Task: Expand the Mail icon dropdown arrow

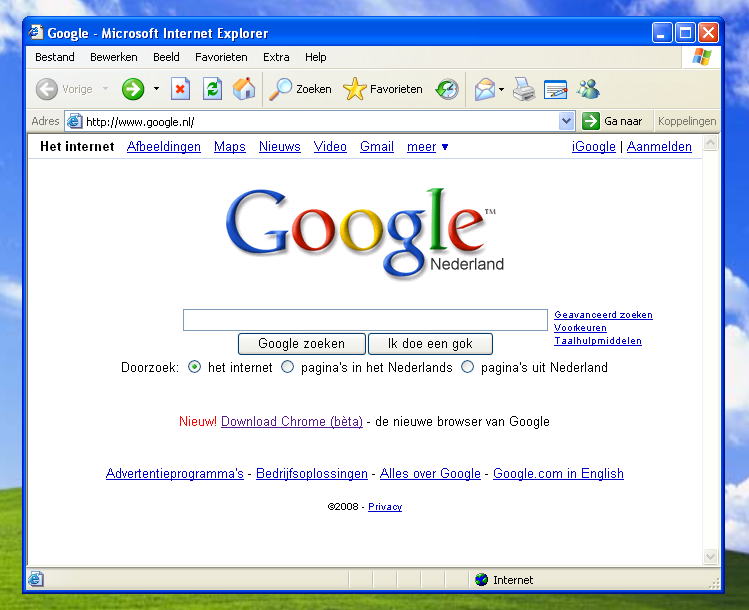Action: click(501, 90)
